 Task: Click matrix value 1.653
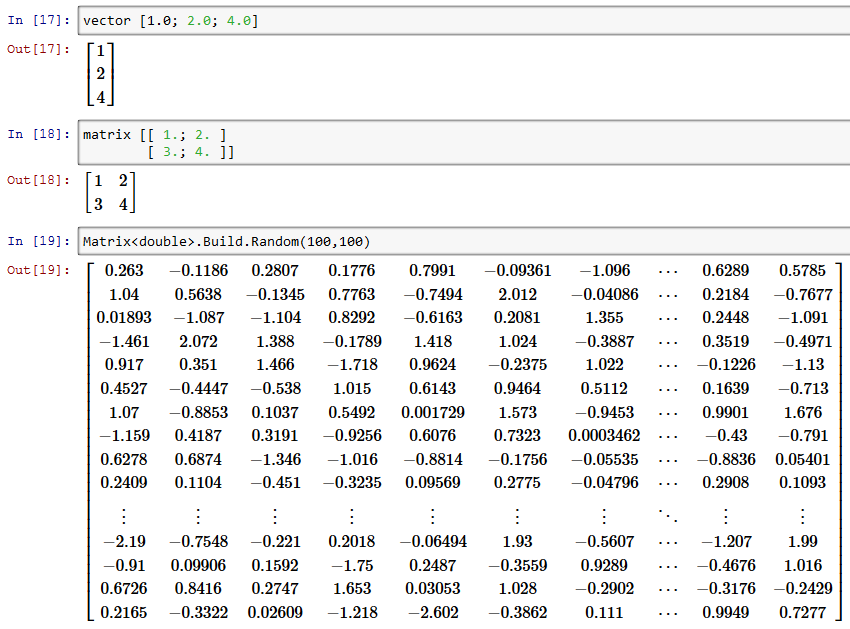(352, 589)
